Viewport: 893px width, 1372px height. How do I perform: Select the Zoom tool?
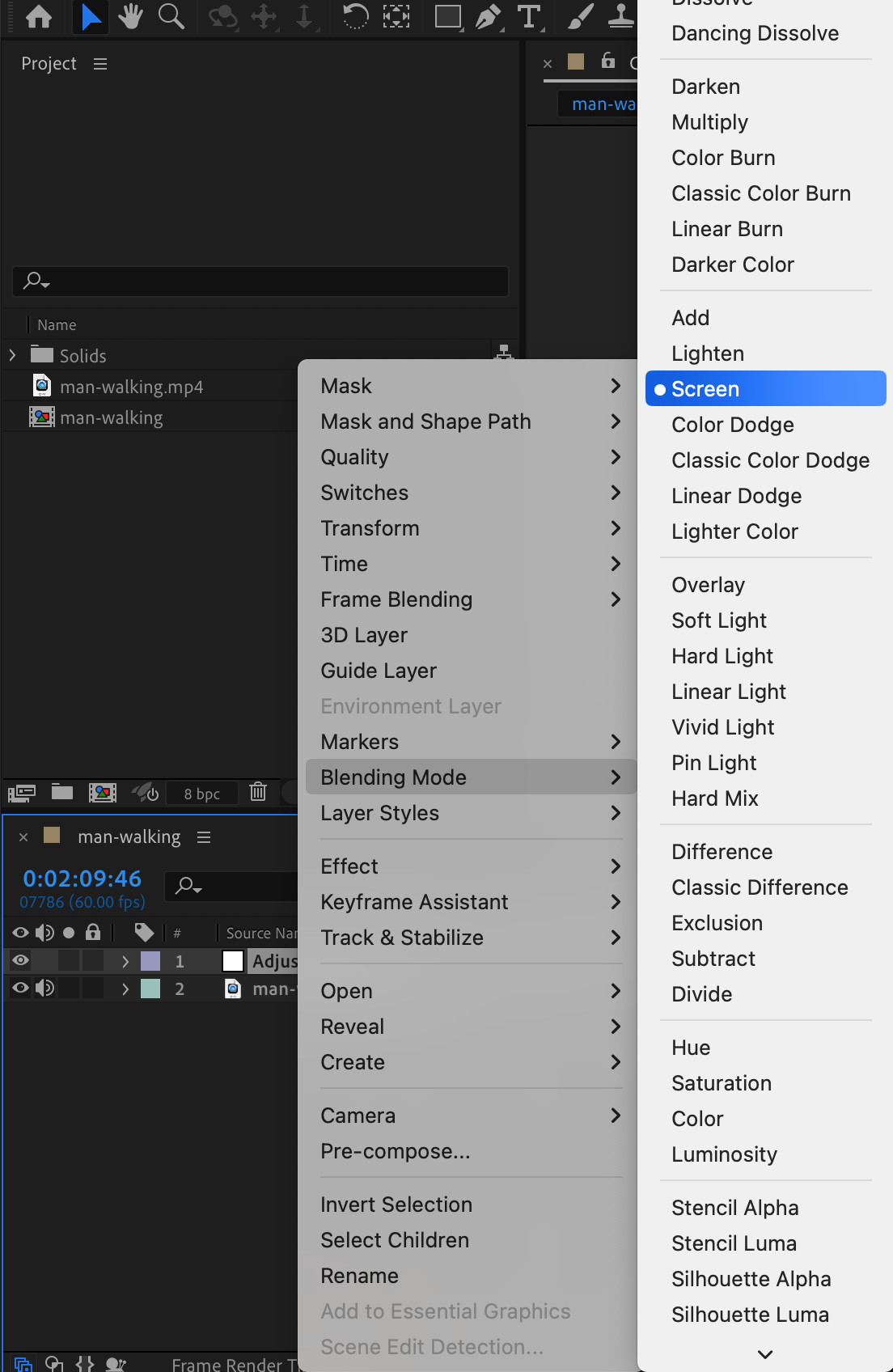[171, 16]
